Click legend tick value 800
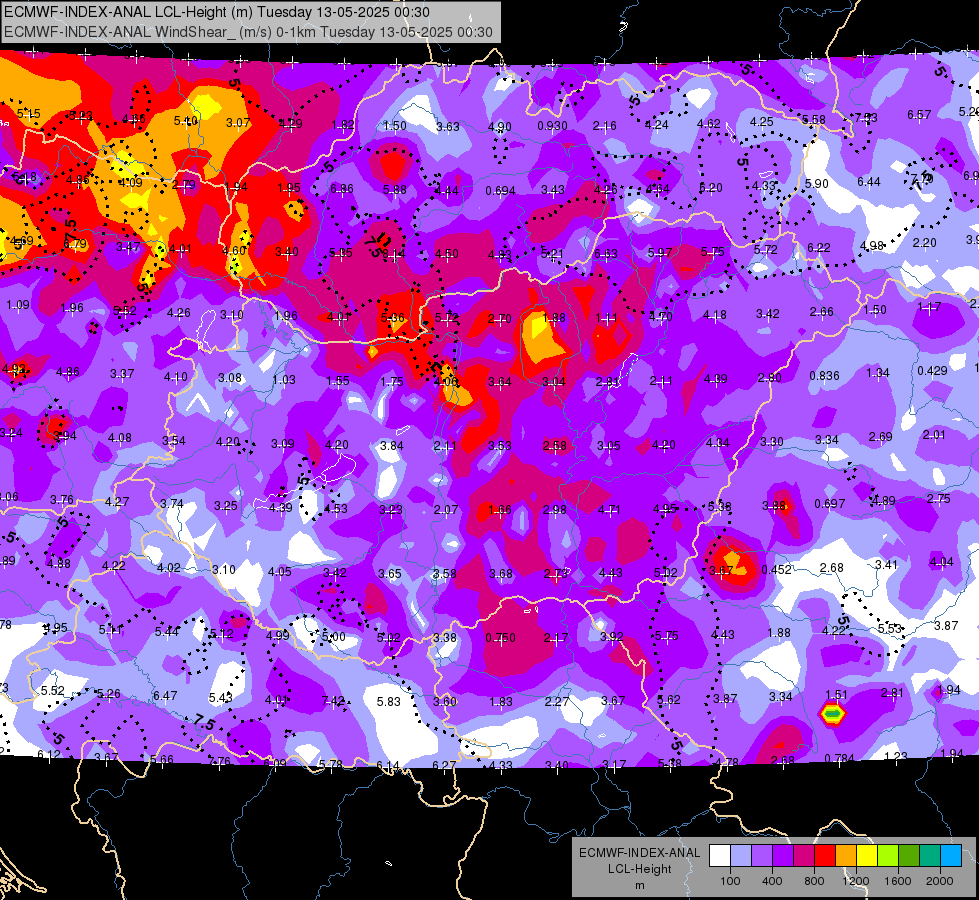 click(814, 881)
